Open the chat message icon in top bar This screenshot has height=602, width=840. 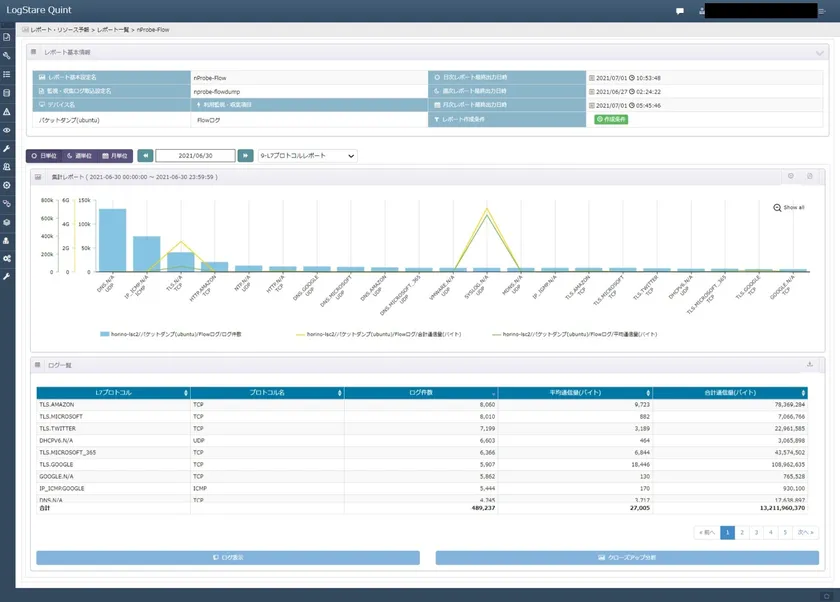[680, 11]
